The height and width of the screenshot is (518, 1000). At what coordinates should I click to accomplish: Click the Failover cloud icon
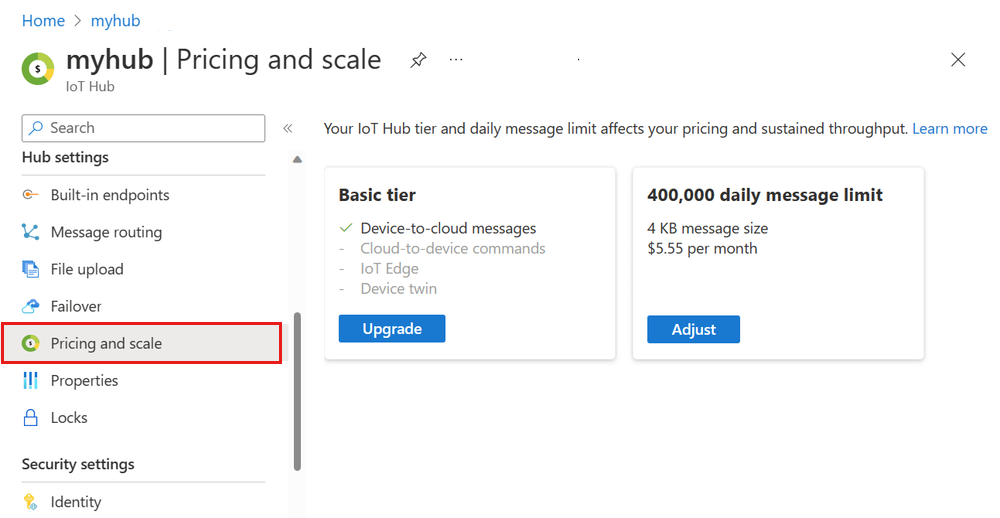[x=30, y=306]
